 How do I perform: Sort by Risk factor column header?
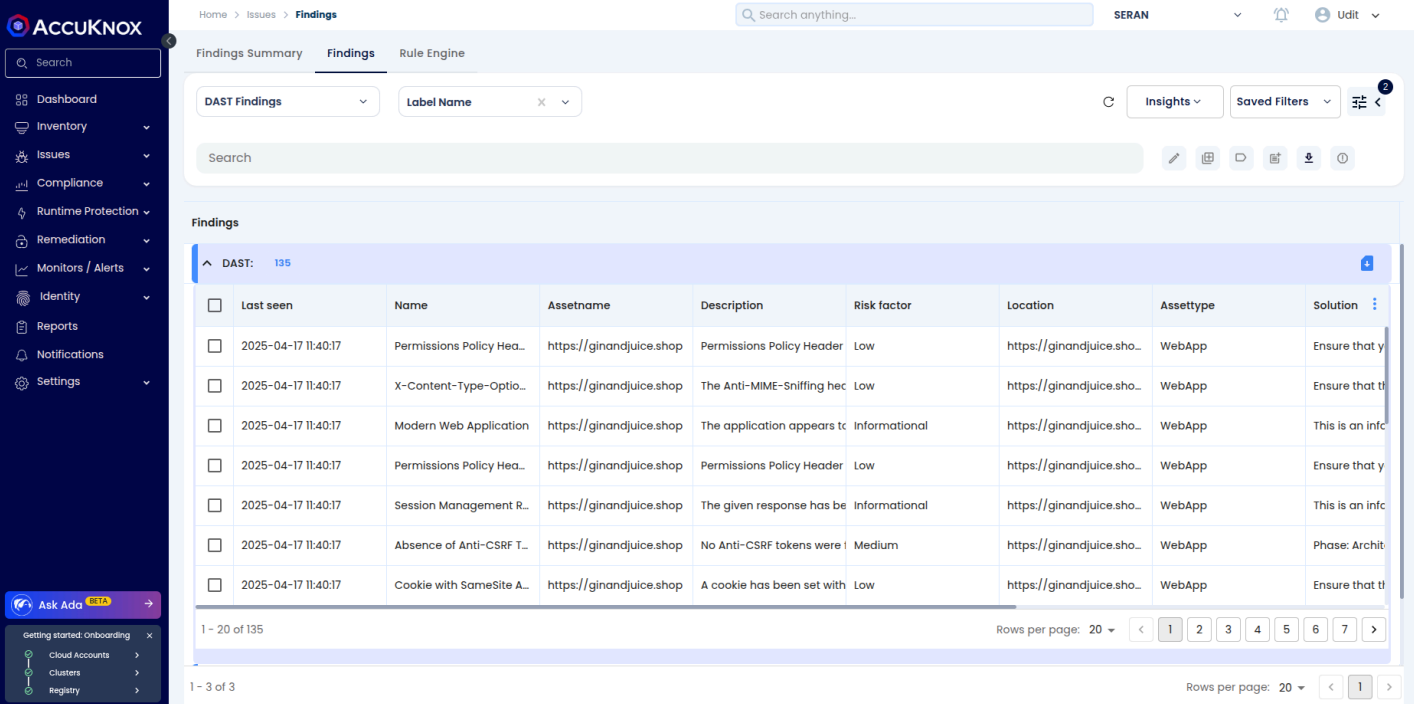882,305
